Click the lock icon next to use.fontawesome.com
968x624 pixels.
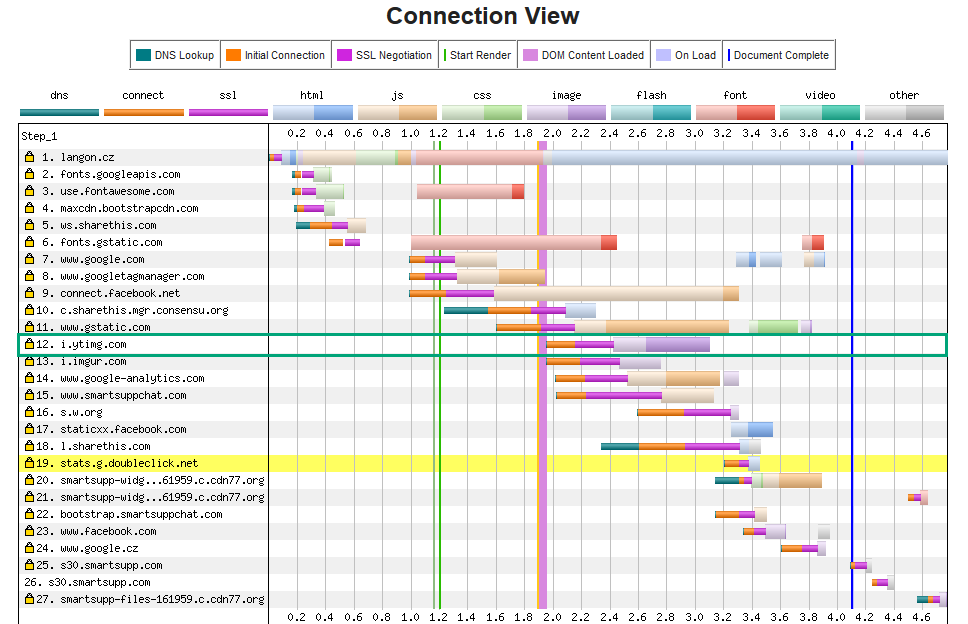click(29, 191)
